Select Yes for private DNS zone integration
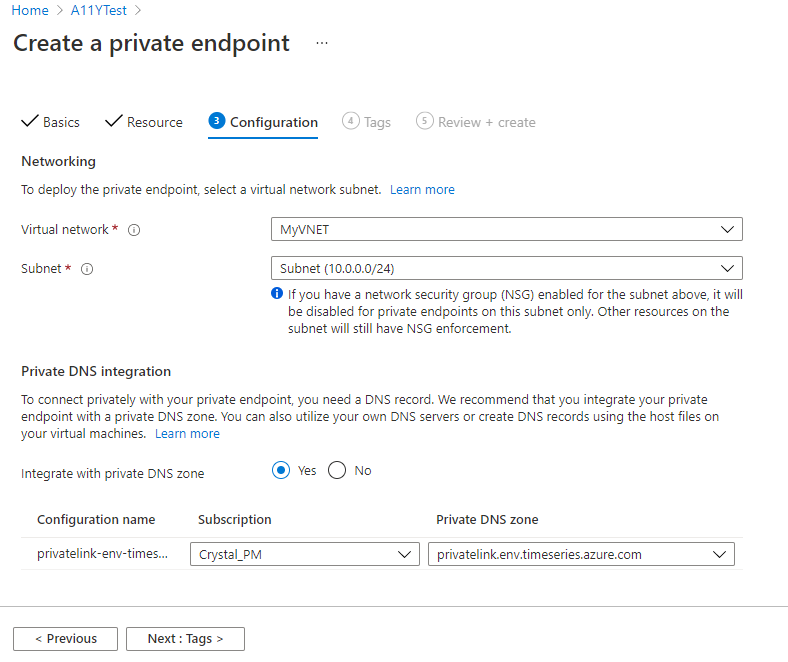Viewport: 788px width, 662px height. (x=281, y=471)
